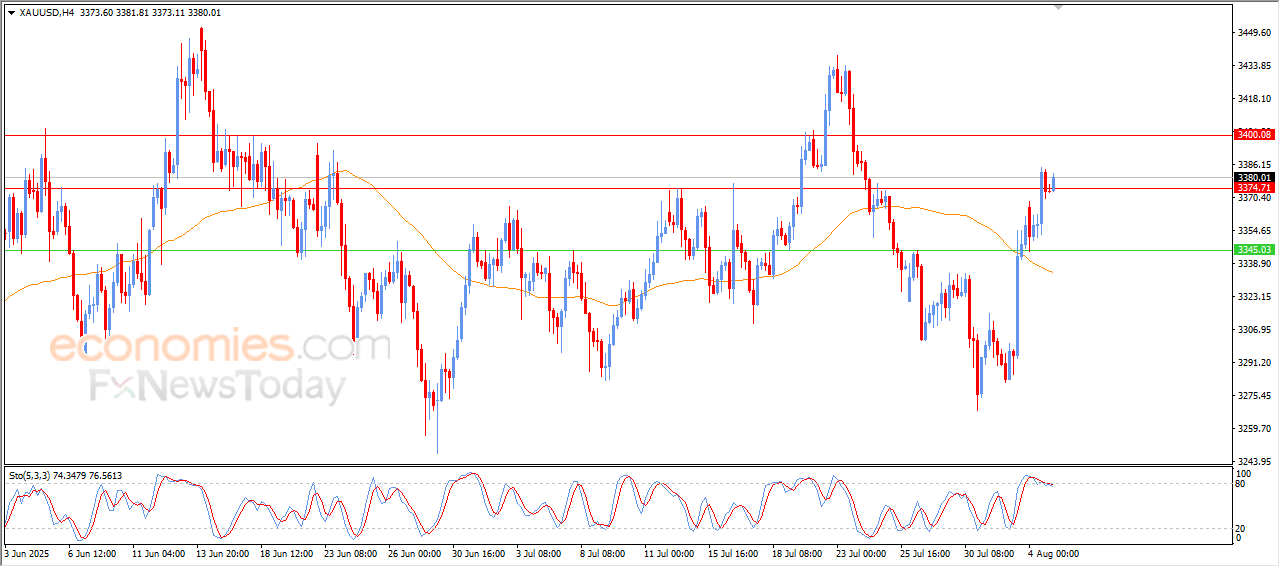The width and height of the screenshot is (1280, 567).
Task: Click the 3338.90 price axis label
Action: click(x=1254, y=263)
